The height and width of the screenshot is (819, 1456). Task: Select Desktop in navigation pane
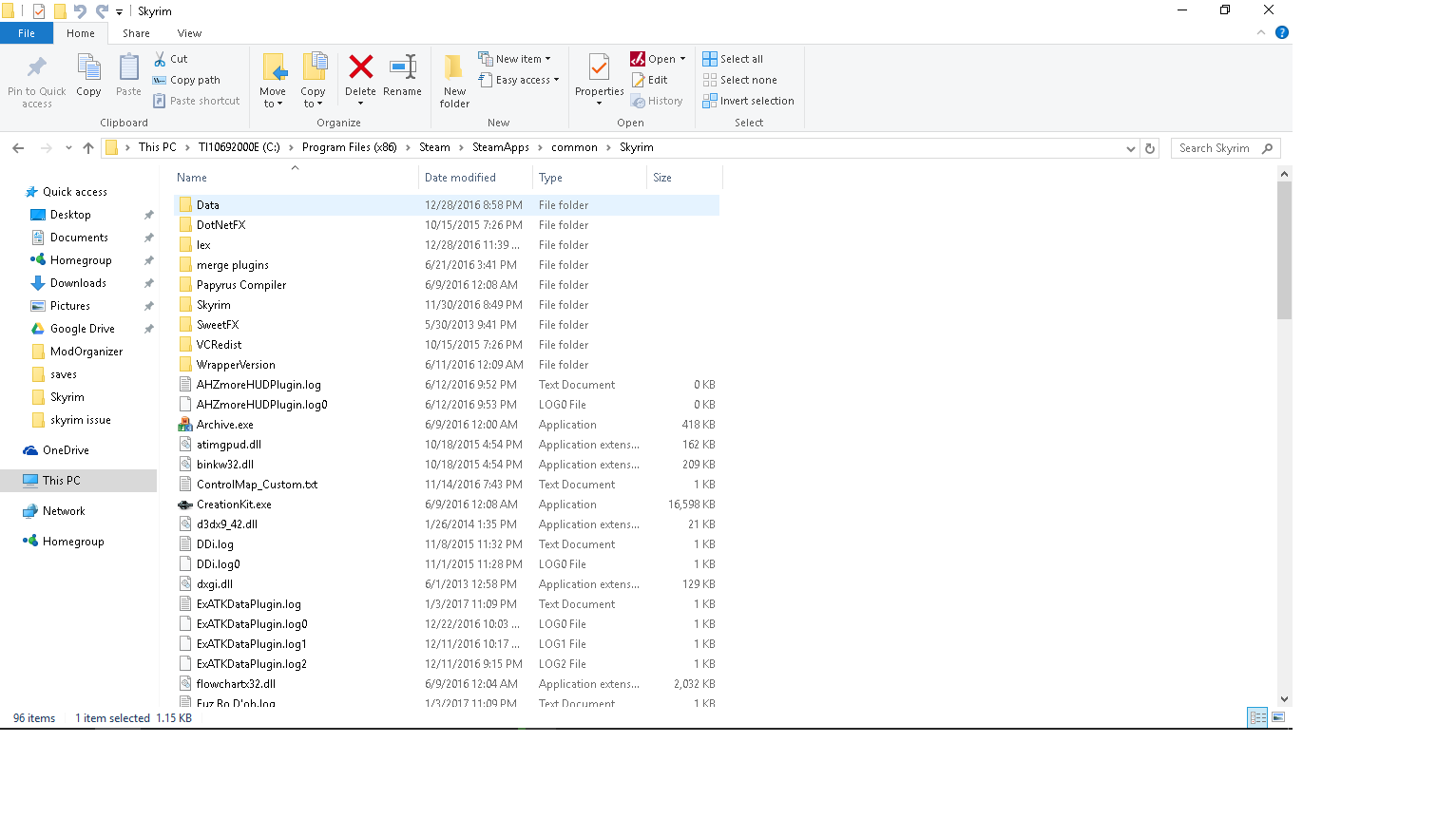[x=70, y=215]
